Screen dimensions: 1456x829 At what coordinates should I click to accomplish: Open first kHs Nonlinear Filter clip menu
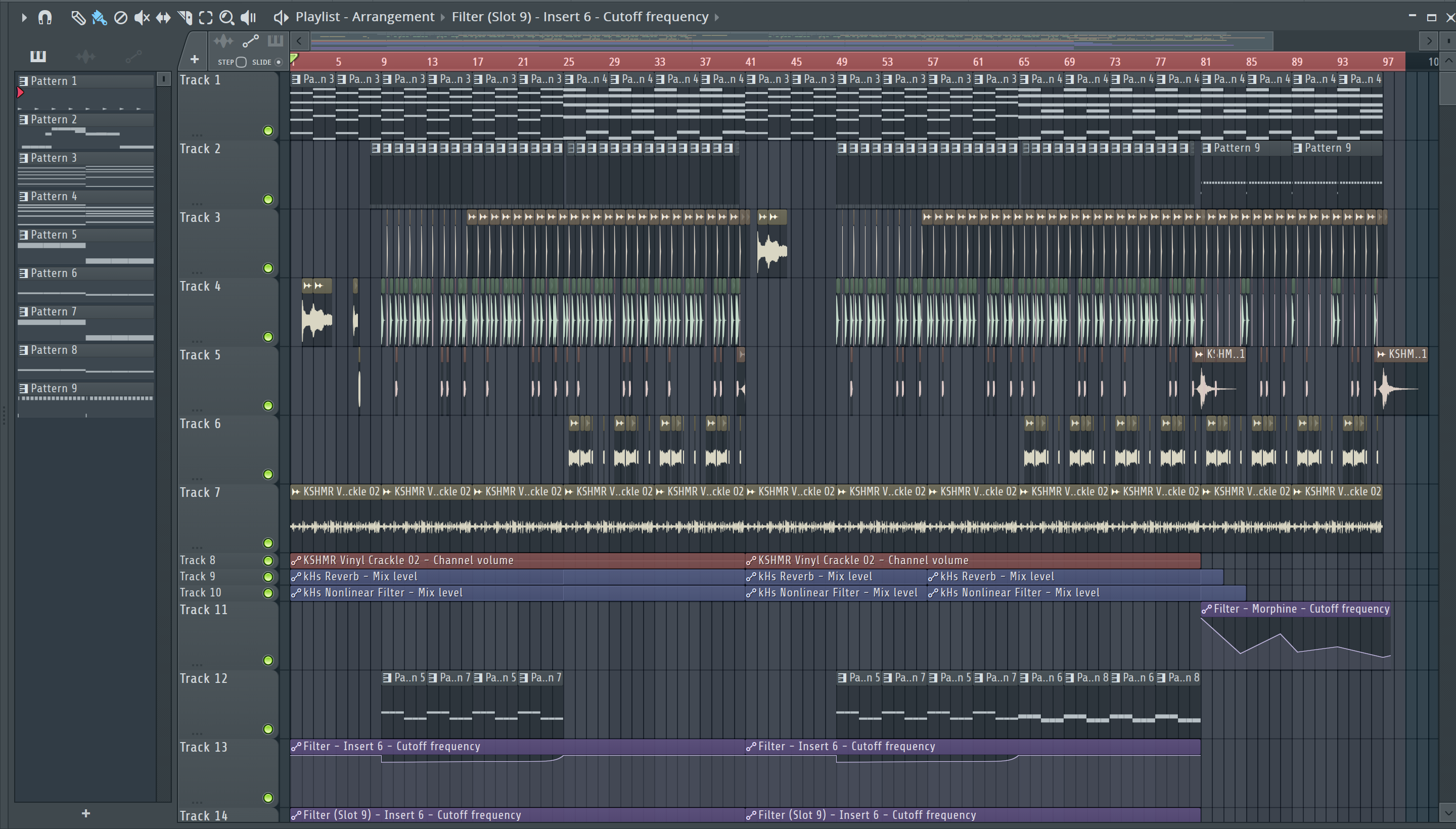coord(296,593)
